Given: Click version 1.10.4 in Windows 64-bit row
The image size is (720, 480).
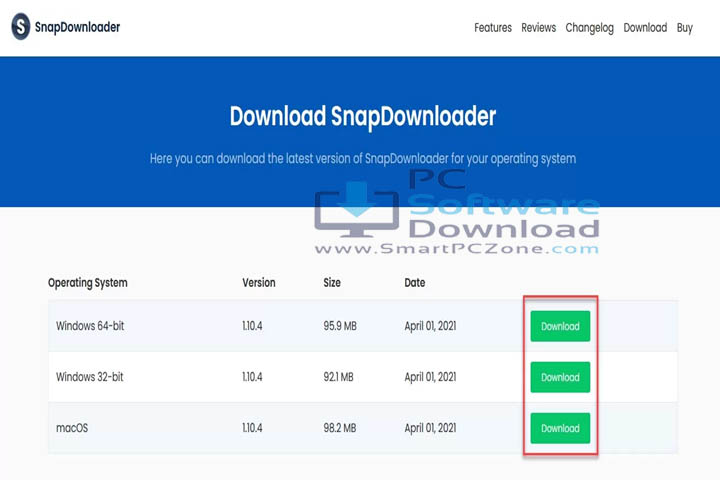Looking at the screenshot, I should [x=252, y=326].
